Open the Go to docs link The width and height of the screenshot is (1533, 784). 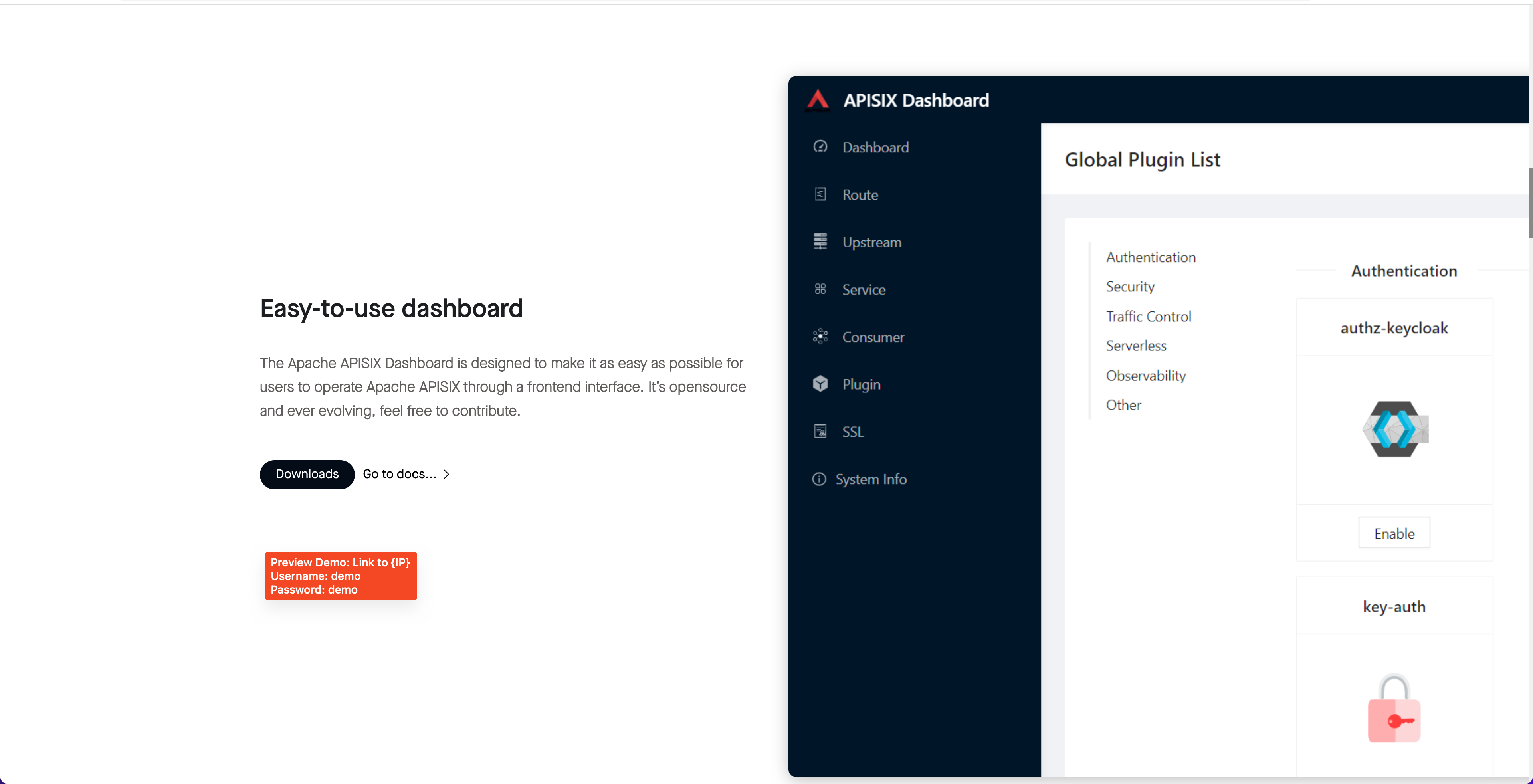(399, 474)
